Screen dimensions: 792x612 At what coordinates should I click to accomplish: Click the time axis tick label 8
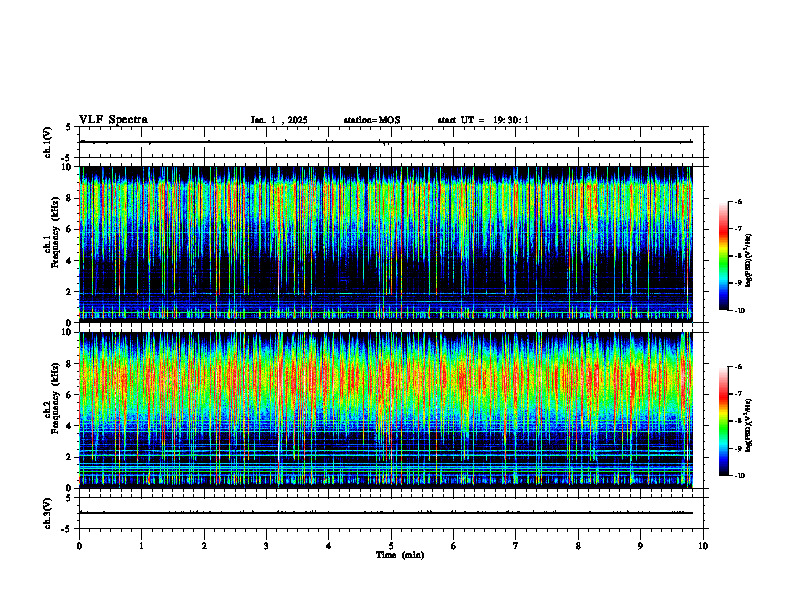pos(578,546)
